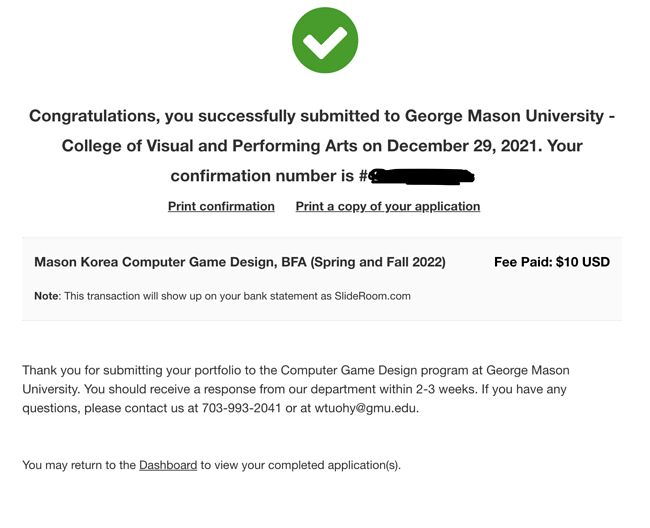The width and height of the screenshot is (650, 528).
Task: Open Print a copy of your application
Action: click(388, 206)
